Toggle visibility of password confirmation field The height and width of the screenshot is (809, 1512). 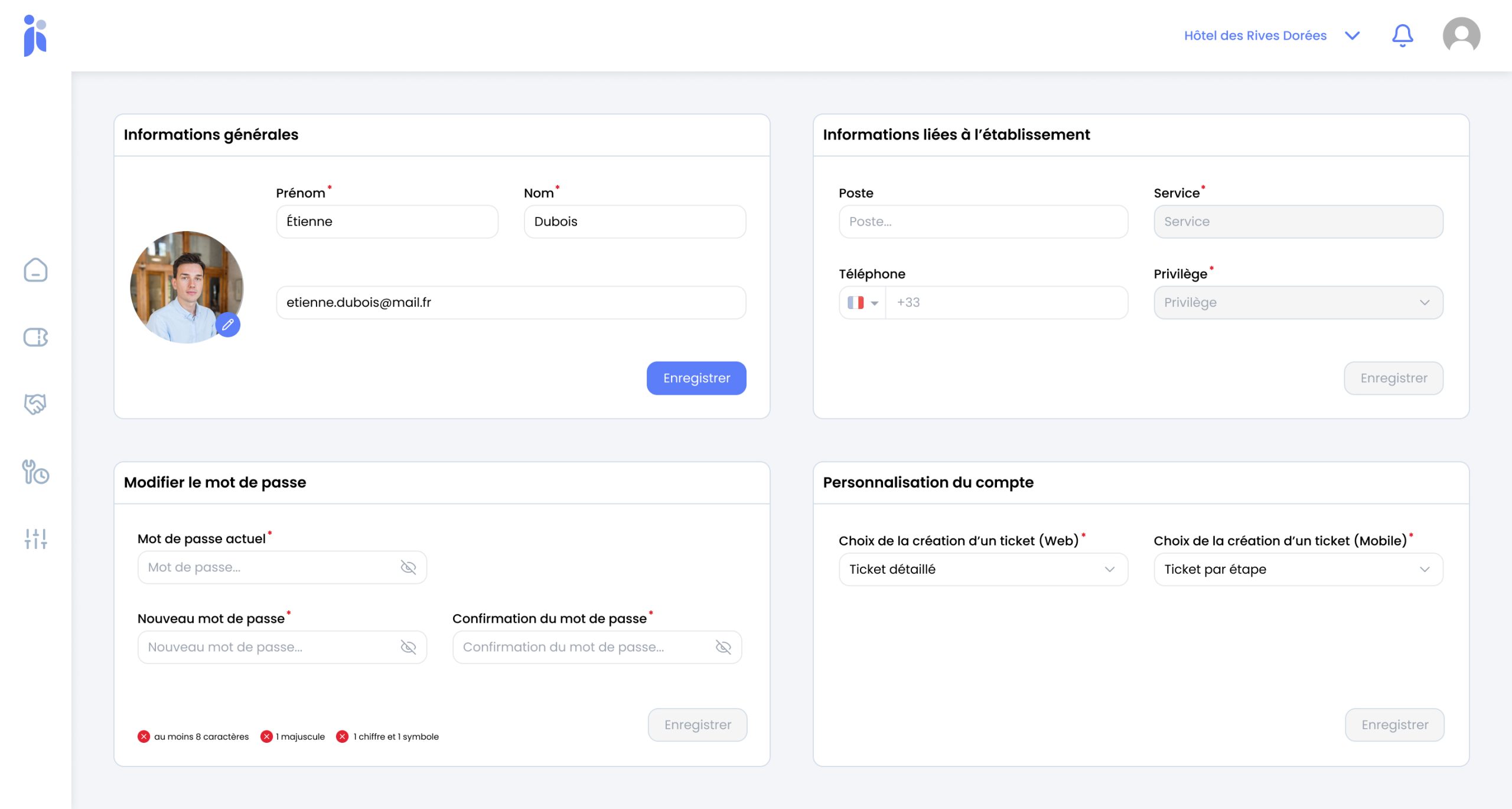click(723, 647)
